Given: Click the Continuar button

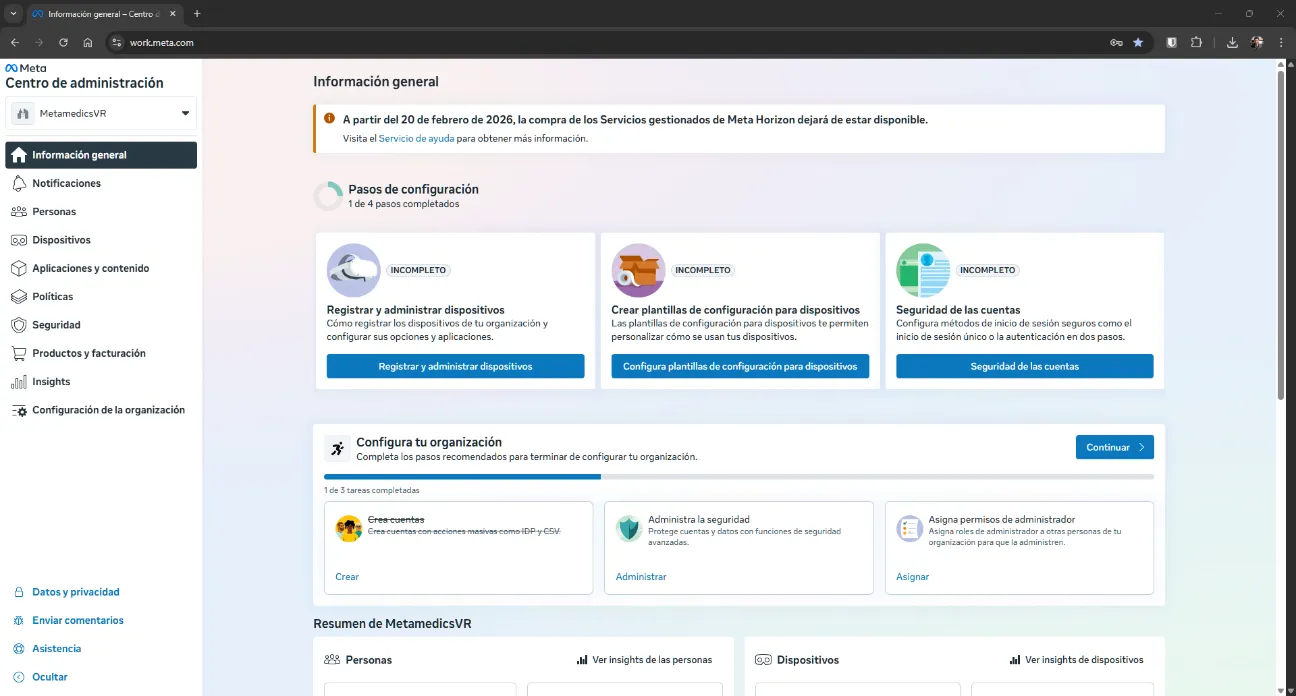Looking at the screenshot, I should point(1115,447).
